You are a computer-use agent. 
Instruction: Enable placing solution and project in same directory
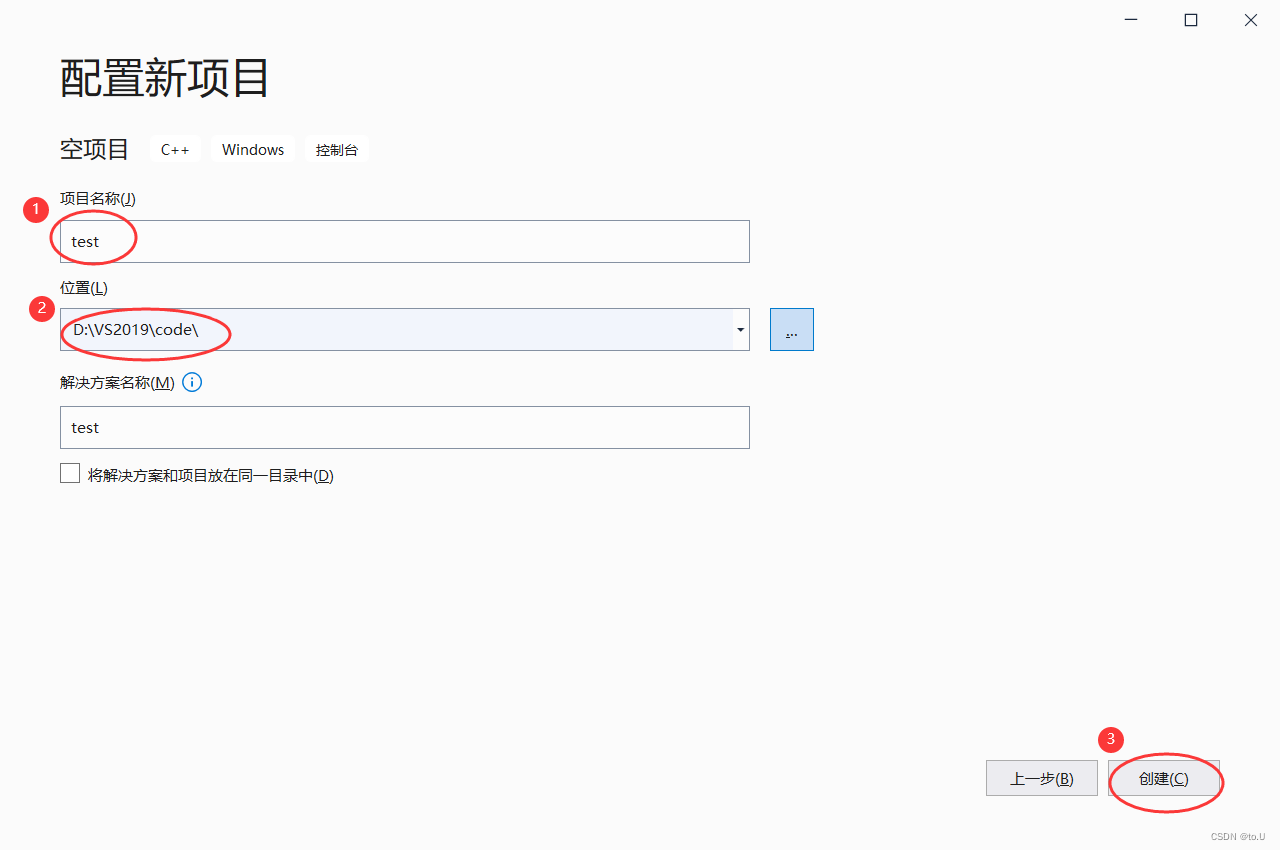coord(70,474)
